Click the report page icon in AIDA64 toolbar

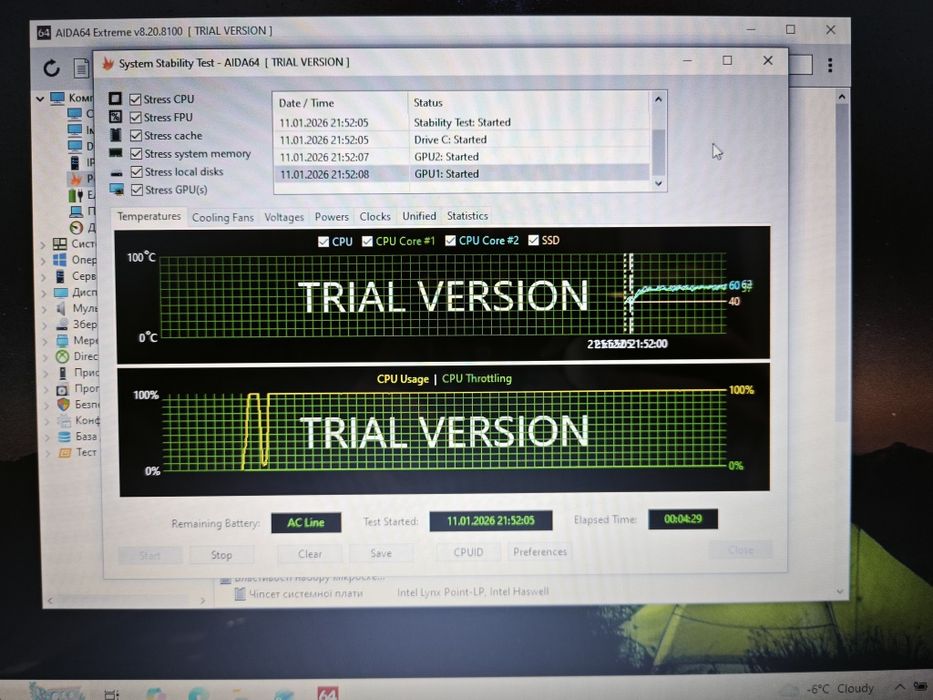click(82, 68)
